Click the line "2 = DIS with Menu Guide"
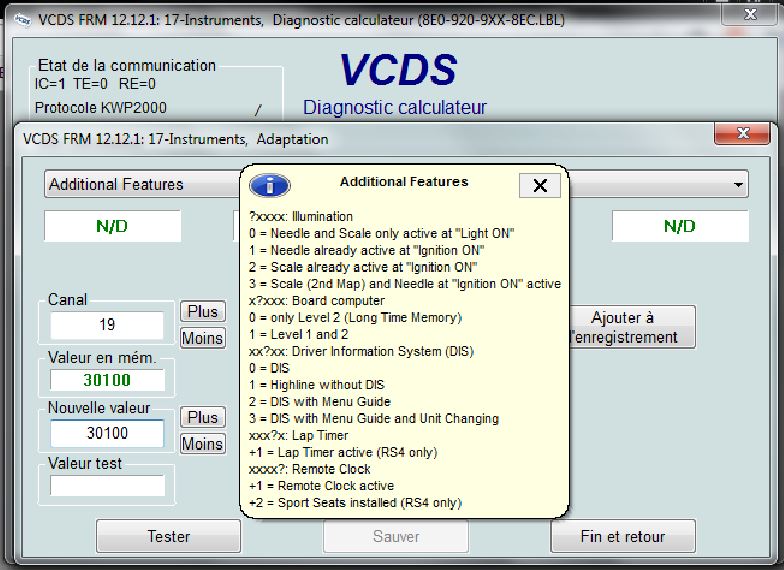 tap(320, 402)
